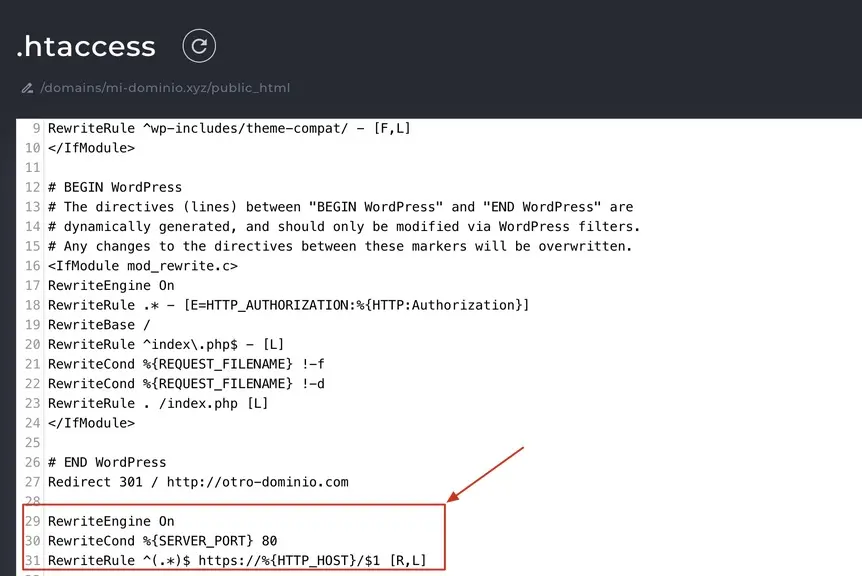Click the "<IfModule mod_rewrite.c>" line
The image size is (862, 576).
coord(143,266)
